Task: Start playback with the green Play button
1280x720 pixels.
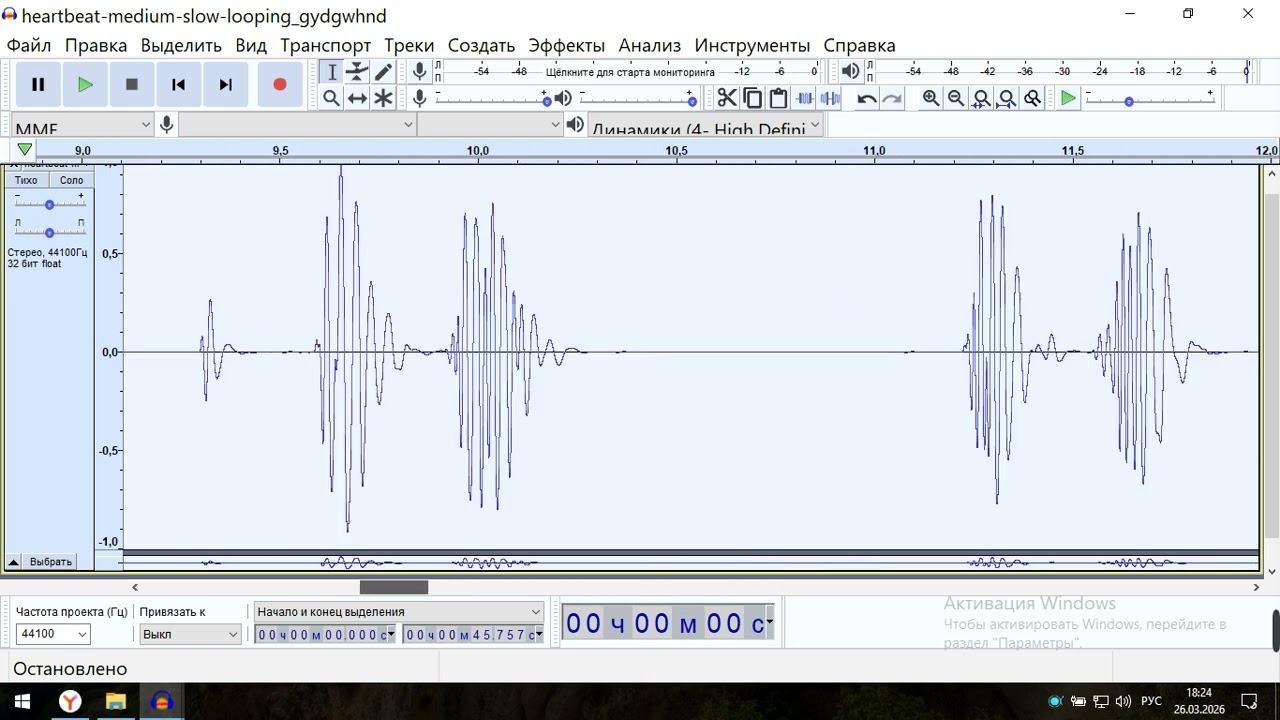Action: click(x=85, y=85)
